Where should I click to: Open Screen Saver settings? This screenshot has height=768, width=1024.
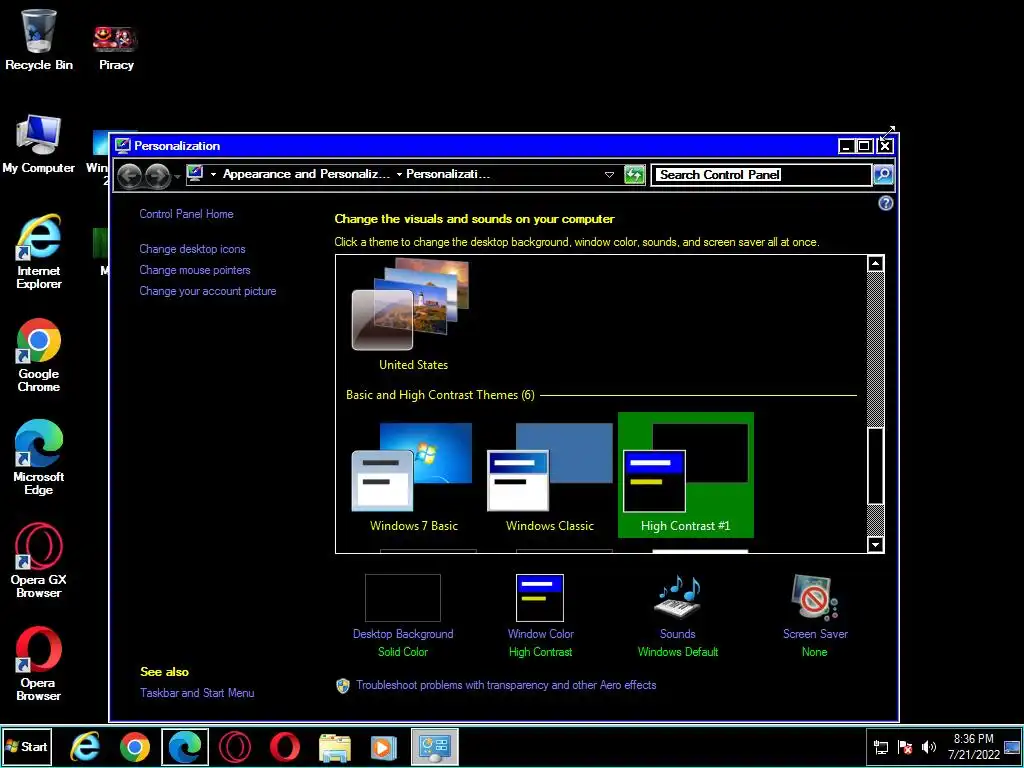point(815,616)
